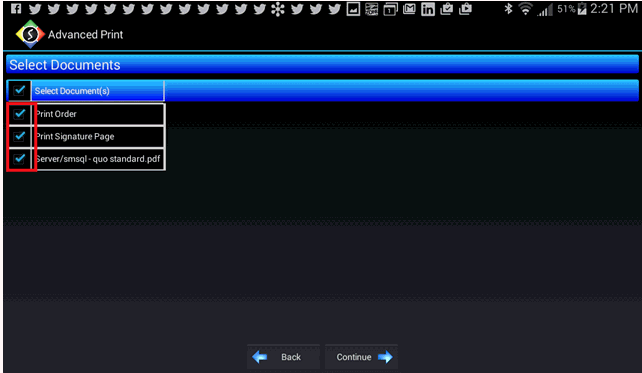Image resolution: width=642 pixels, height=373 pixels.
Task: Open the LinkedIn notification icon
Action: [x=428, y=9]
